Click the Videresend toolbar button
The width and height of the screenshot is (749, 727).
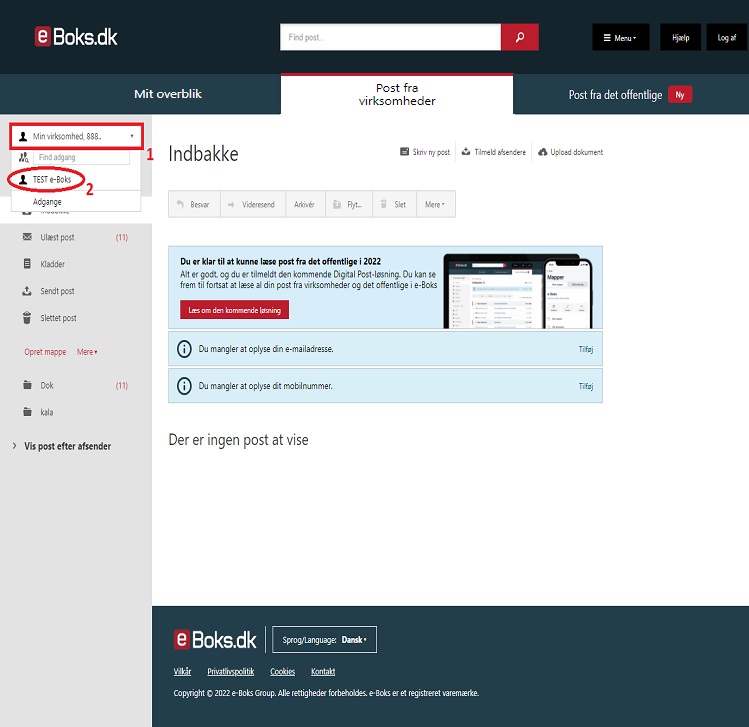(253, 204)
